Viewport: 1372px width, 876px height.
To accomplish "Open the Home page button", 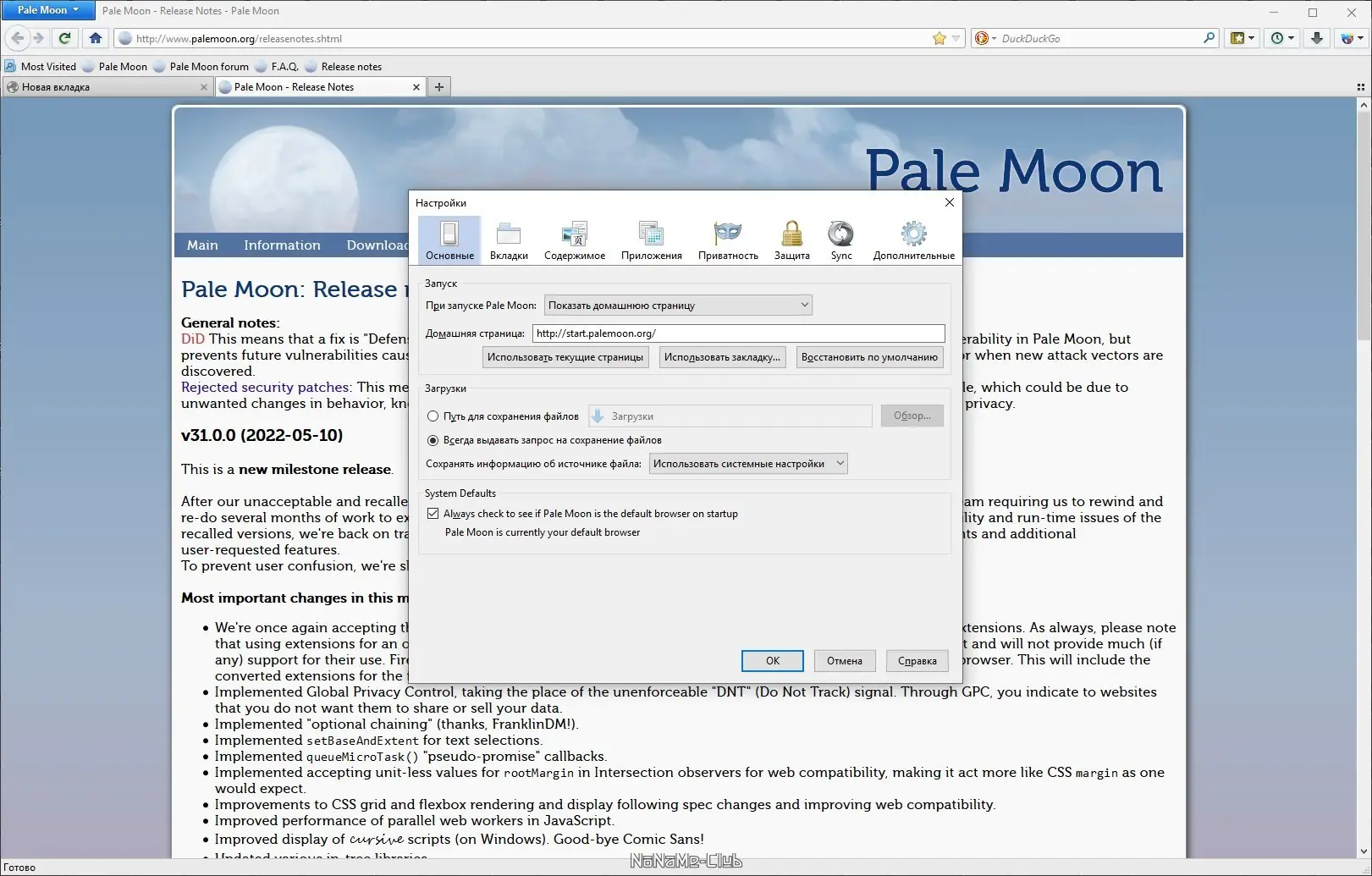I will (96, 38).
